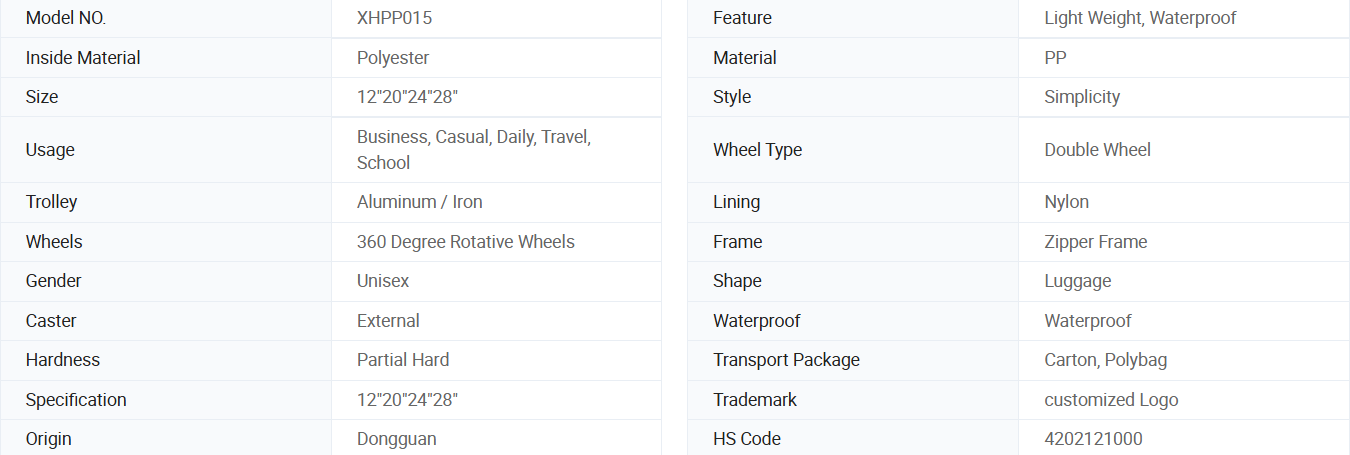Select the Zipper Frame value

[1096, 242]
